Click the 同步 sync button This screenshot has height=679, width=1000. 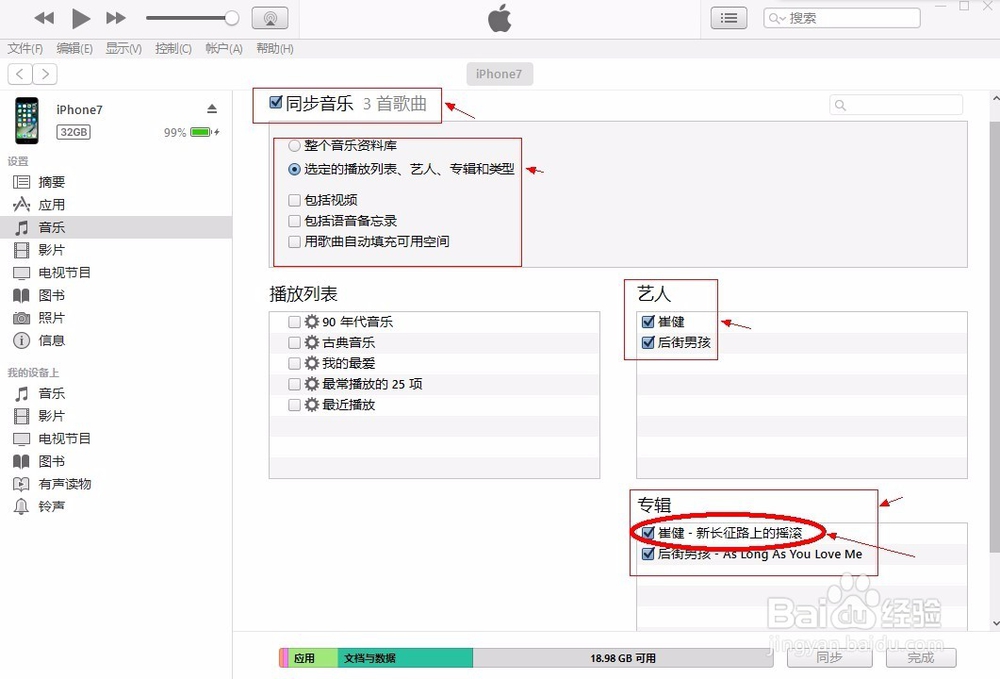click(829, 658)
